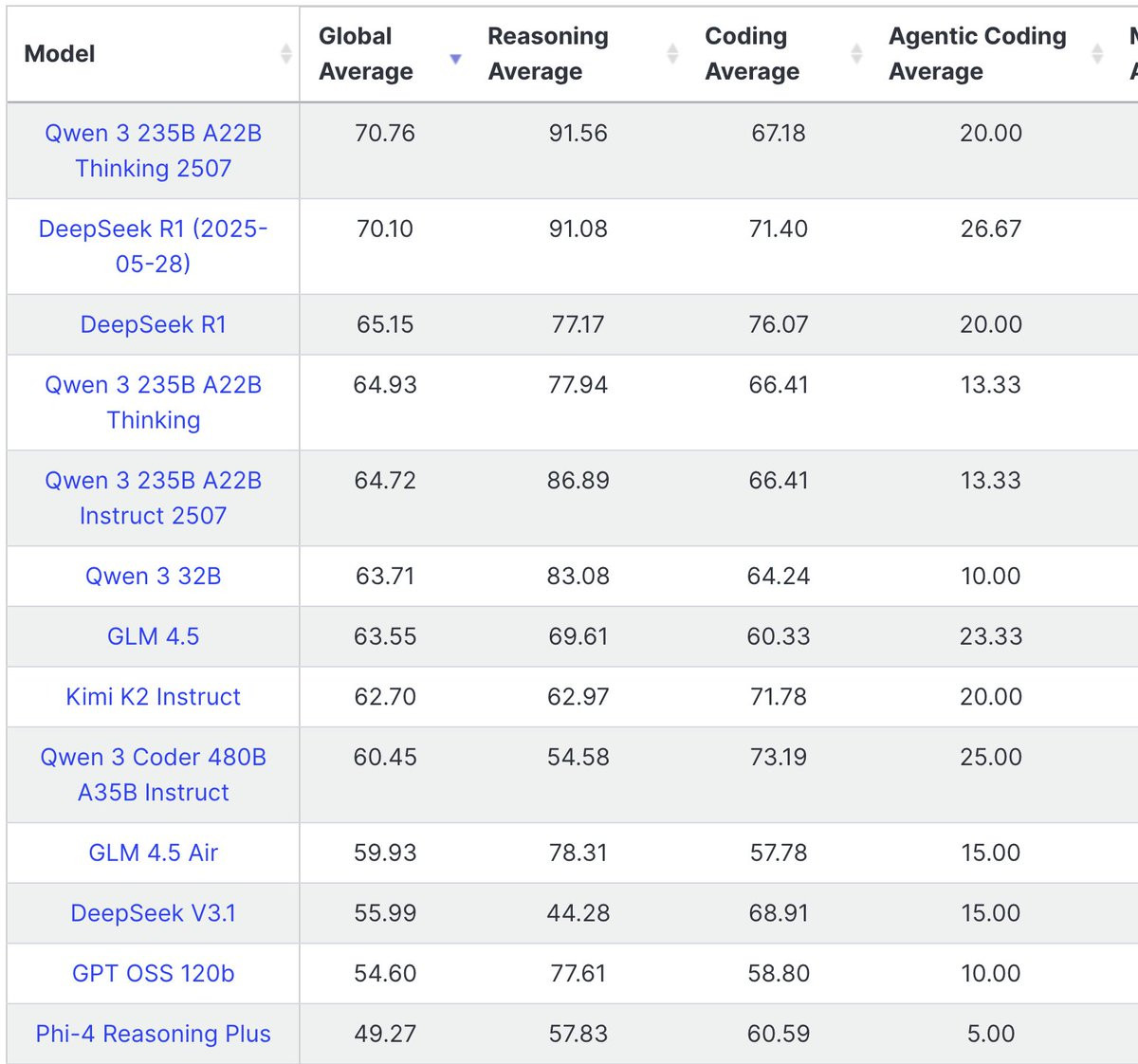Open DeepSeek R1 (2025-05-28) model link

[x=154, y=247]
